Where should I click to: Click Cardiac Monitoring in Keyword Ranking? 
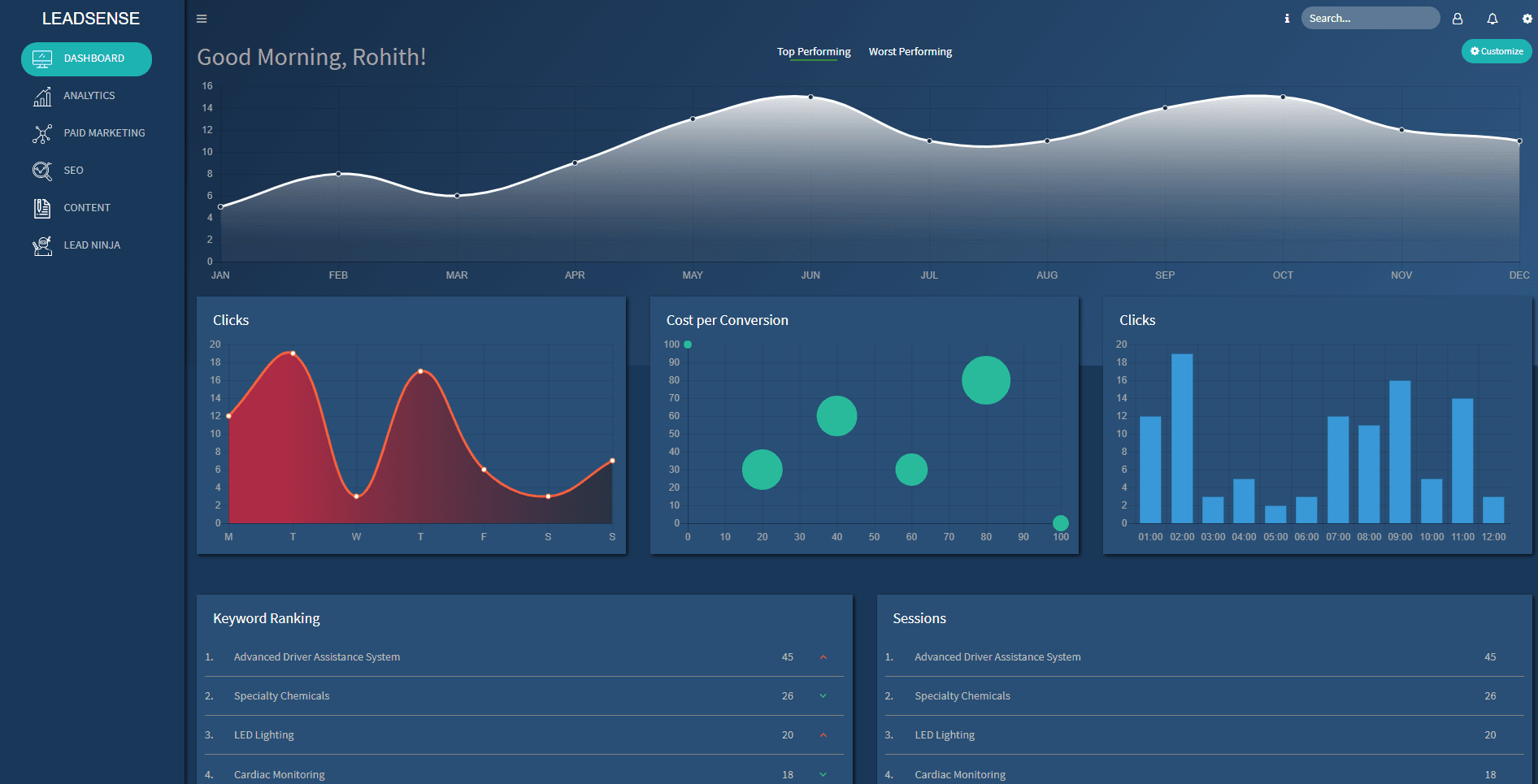tap(280, 775)
